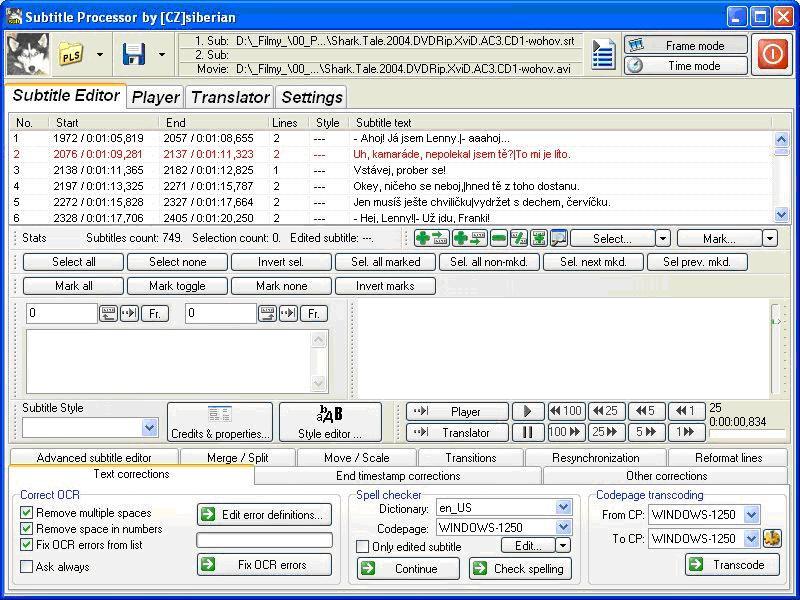Expand the PLS open dropdown arrow
The image size is (800, 600).
(x=100, y=54)
